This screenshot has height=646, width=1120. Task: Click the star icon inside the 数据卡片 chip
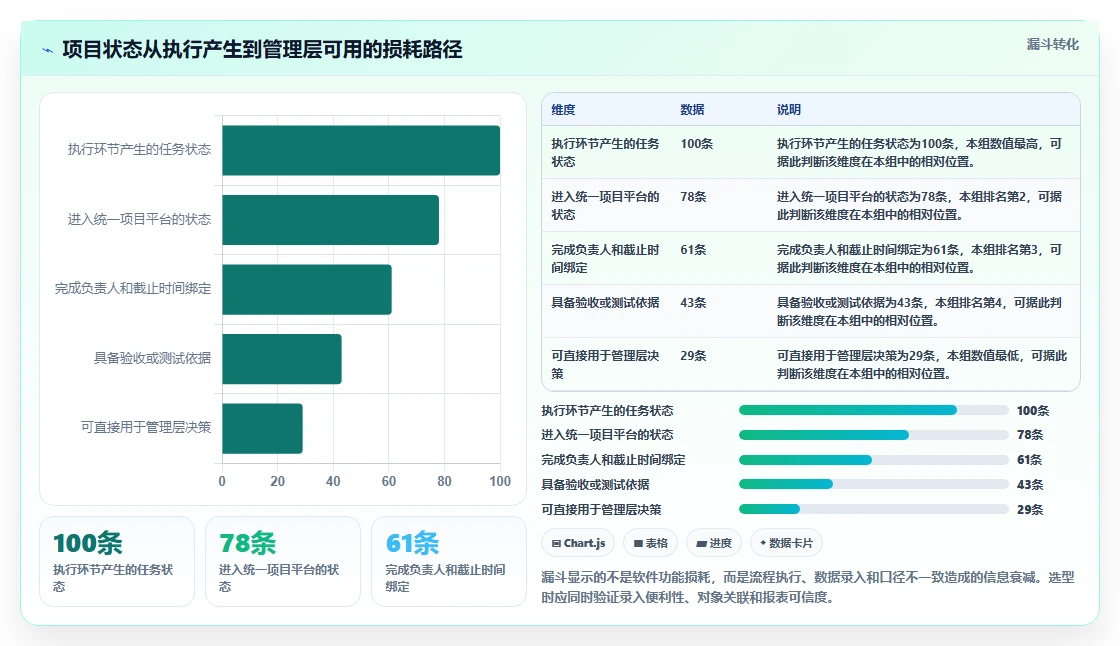tap(764, 543)
